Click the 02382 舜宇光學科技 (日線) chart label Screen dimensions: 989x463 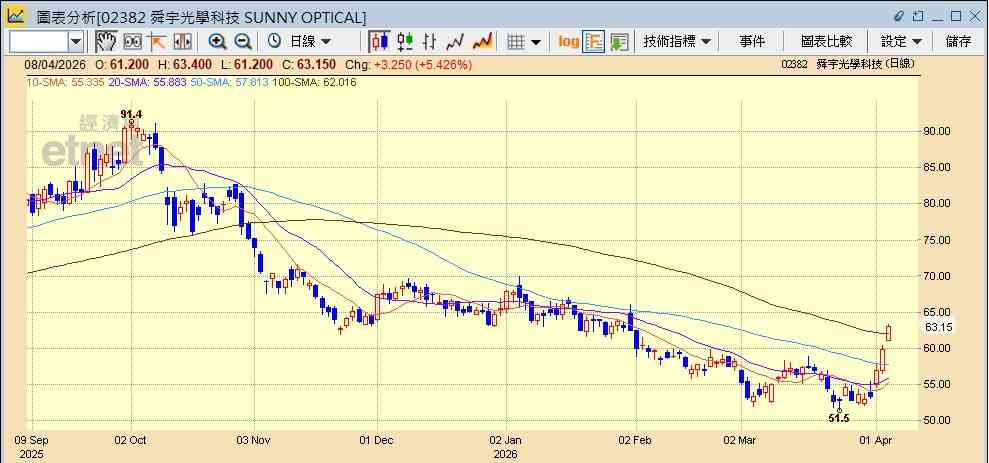[x=846, y=64]
